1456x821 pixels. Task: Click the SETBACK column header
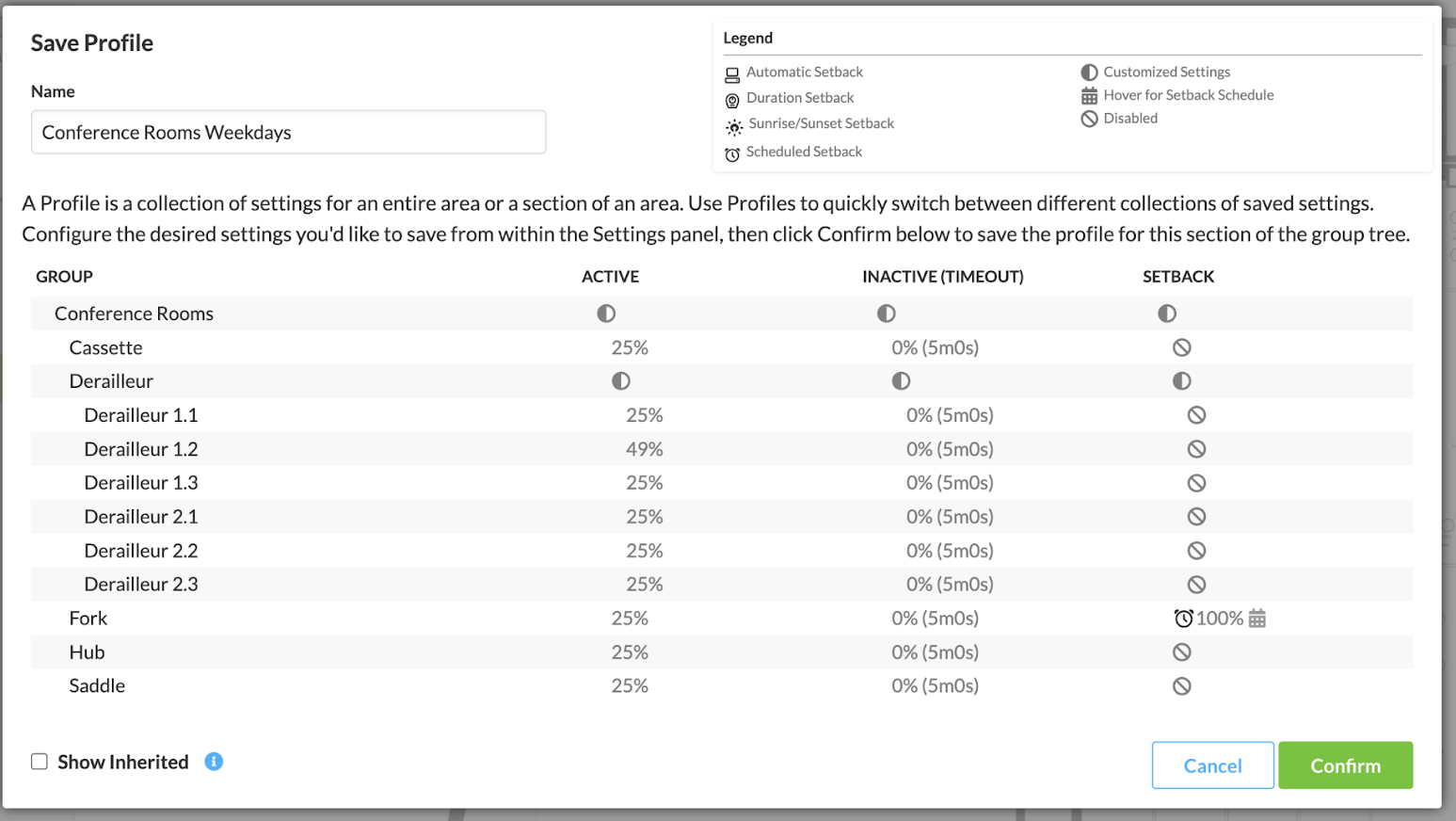(1178, 277)
